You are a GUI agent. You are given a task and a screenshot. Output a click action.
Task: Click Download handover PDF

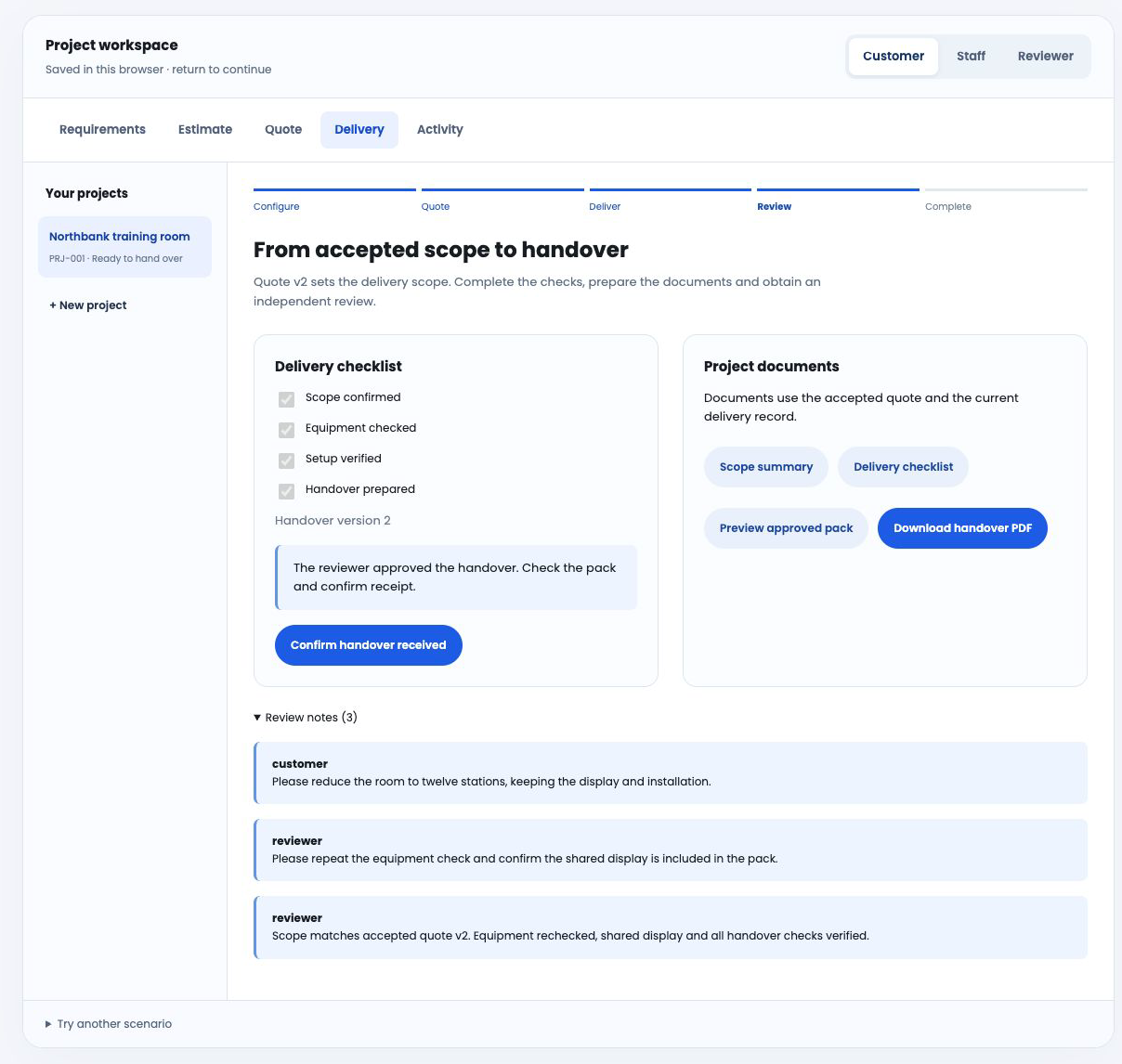click(x=962, y=528)
